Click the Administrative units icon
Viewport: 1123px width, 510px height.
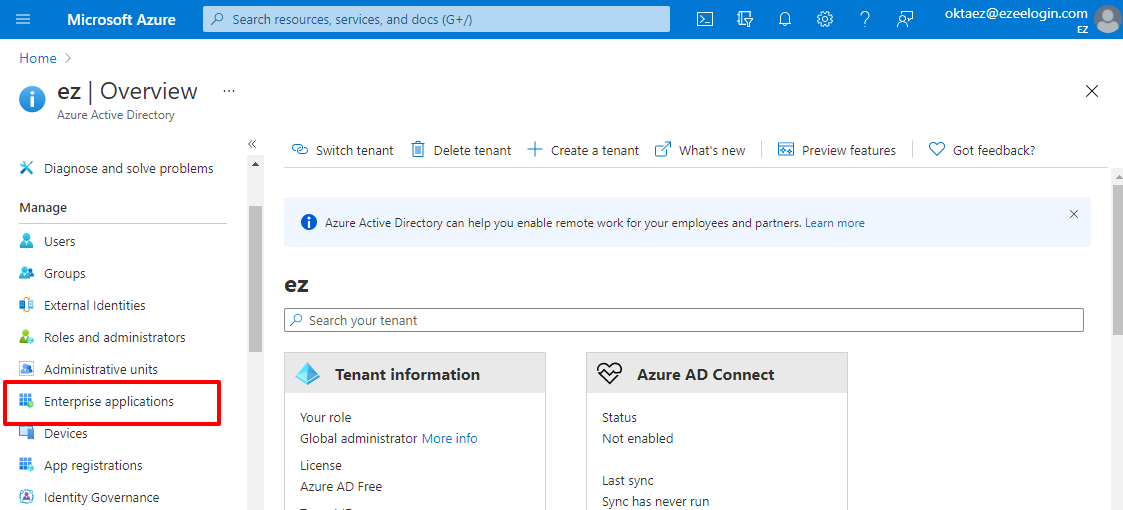click(x=26, y=369)
